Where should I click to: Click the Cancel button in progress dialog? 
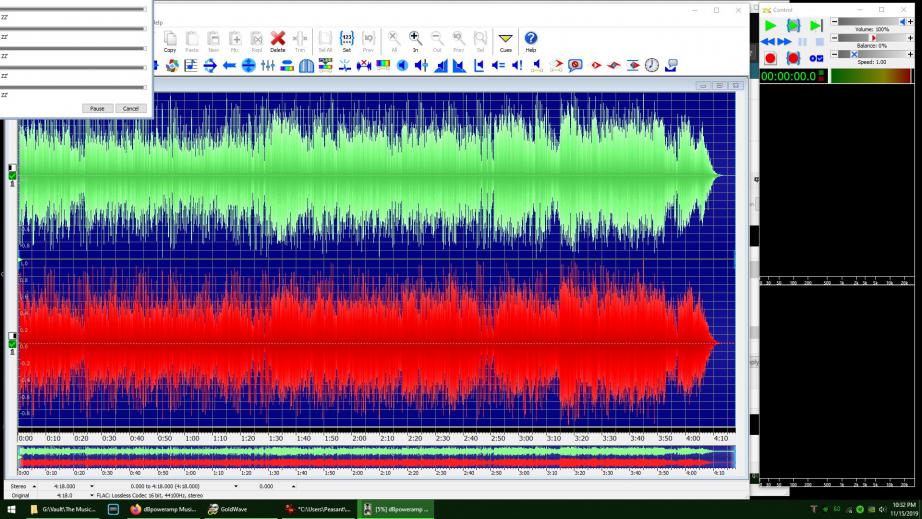(130, 108)
